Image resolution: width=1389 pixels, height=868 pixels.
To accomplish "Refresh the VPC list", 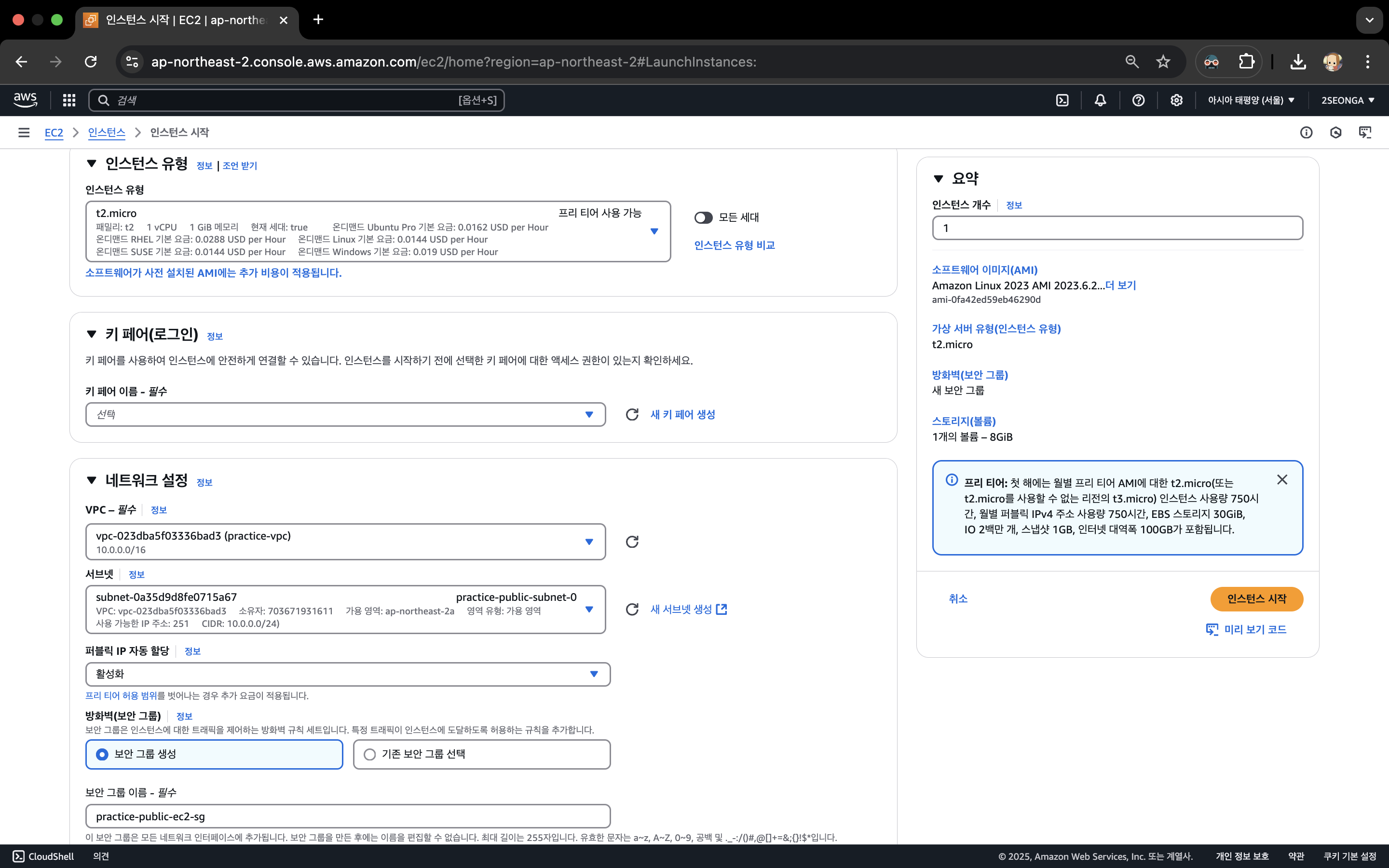I will 632,542.
